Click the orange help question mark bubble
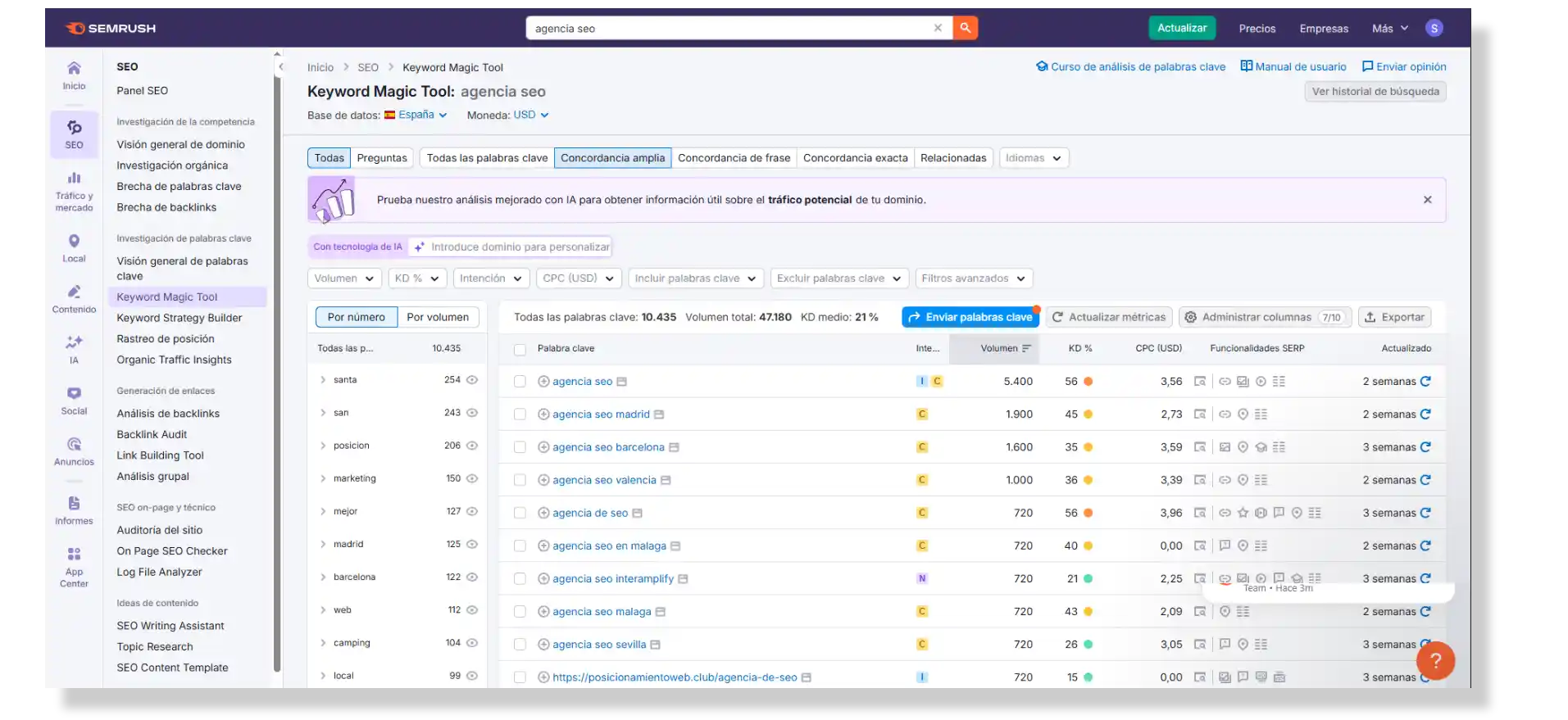Image resolution: width=1568 pixels, height=720 pixels. 1435,660
